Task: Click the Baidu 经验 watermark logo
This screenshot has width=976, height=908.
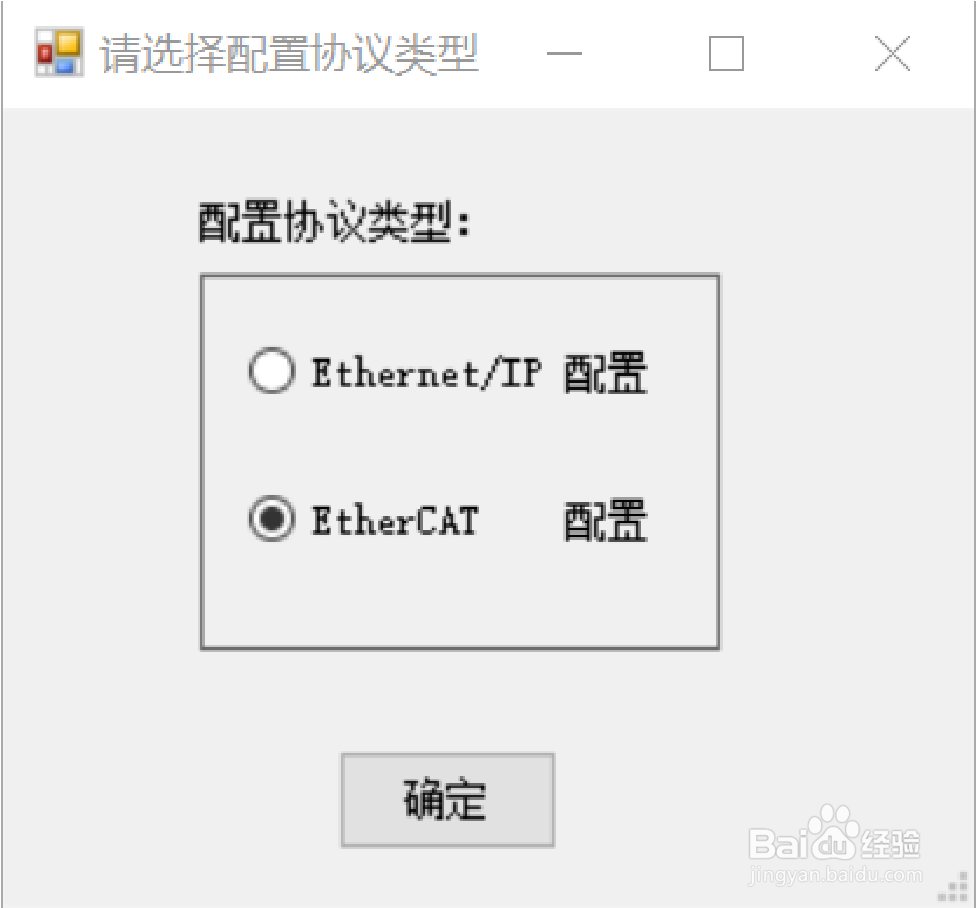Action: click(x=834, y=834)
